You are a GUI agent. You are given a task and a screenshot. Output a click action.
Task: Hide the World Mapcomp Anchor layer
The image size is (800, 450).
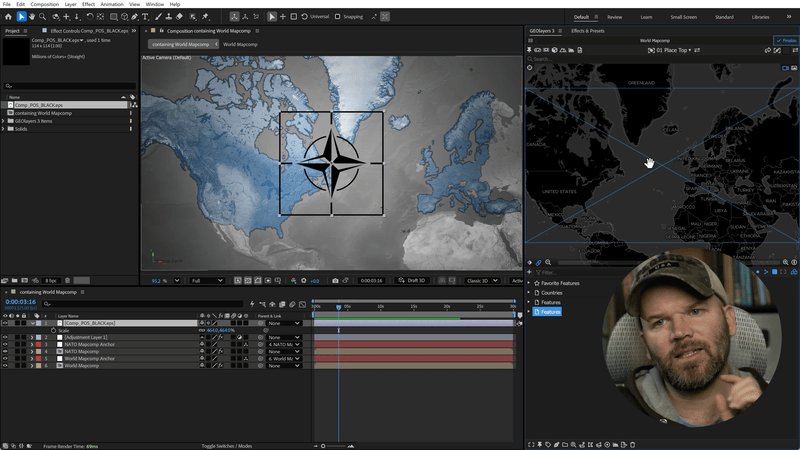[x=5, y=359]
